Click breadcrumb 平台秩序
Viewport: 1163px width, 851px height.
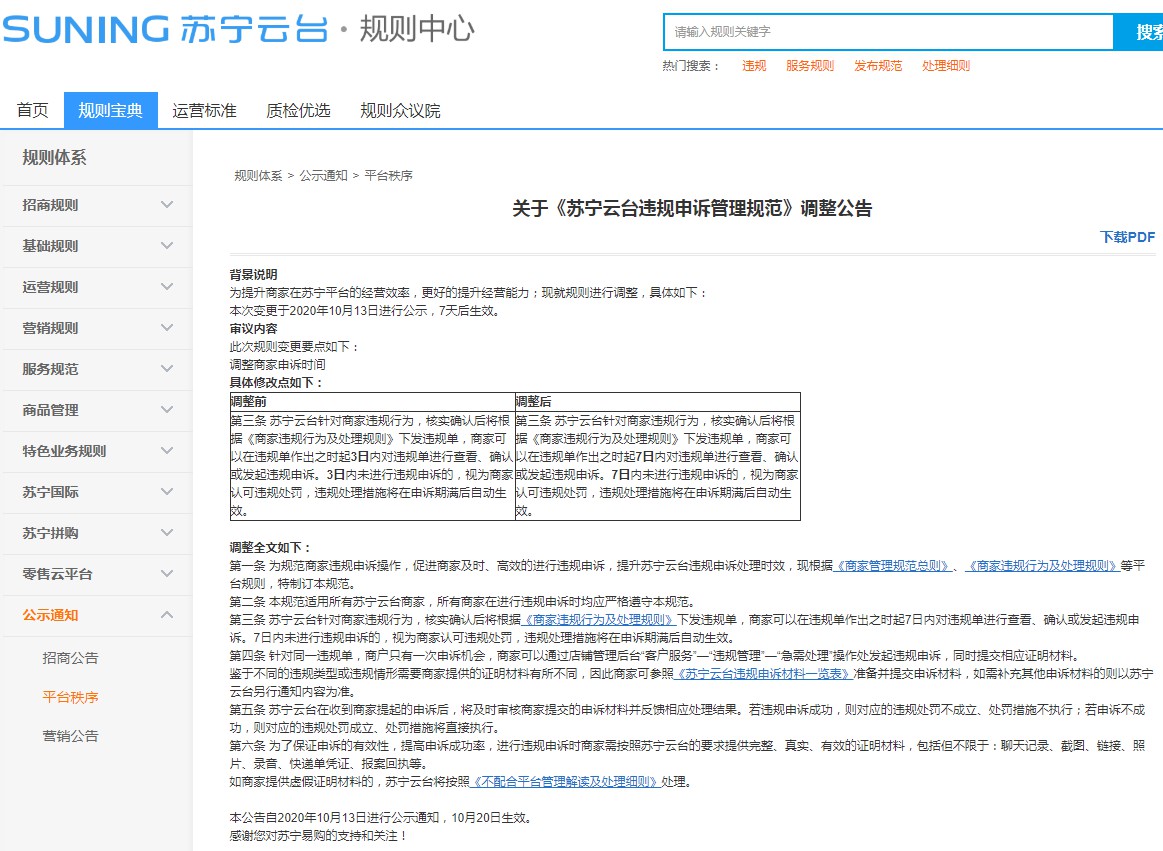pos(389,176)
